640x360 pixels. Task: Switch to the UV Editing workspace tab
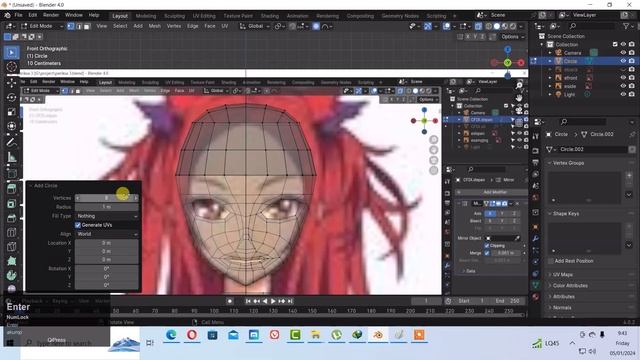click(204, 16)
